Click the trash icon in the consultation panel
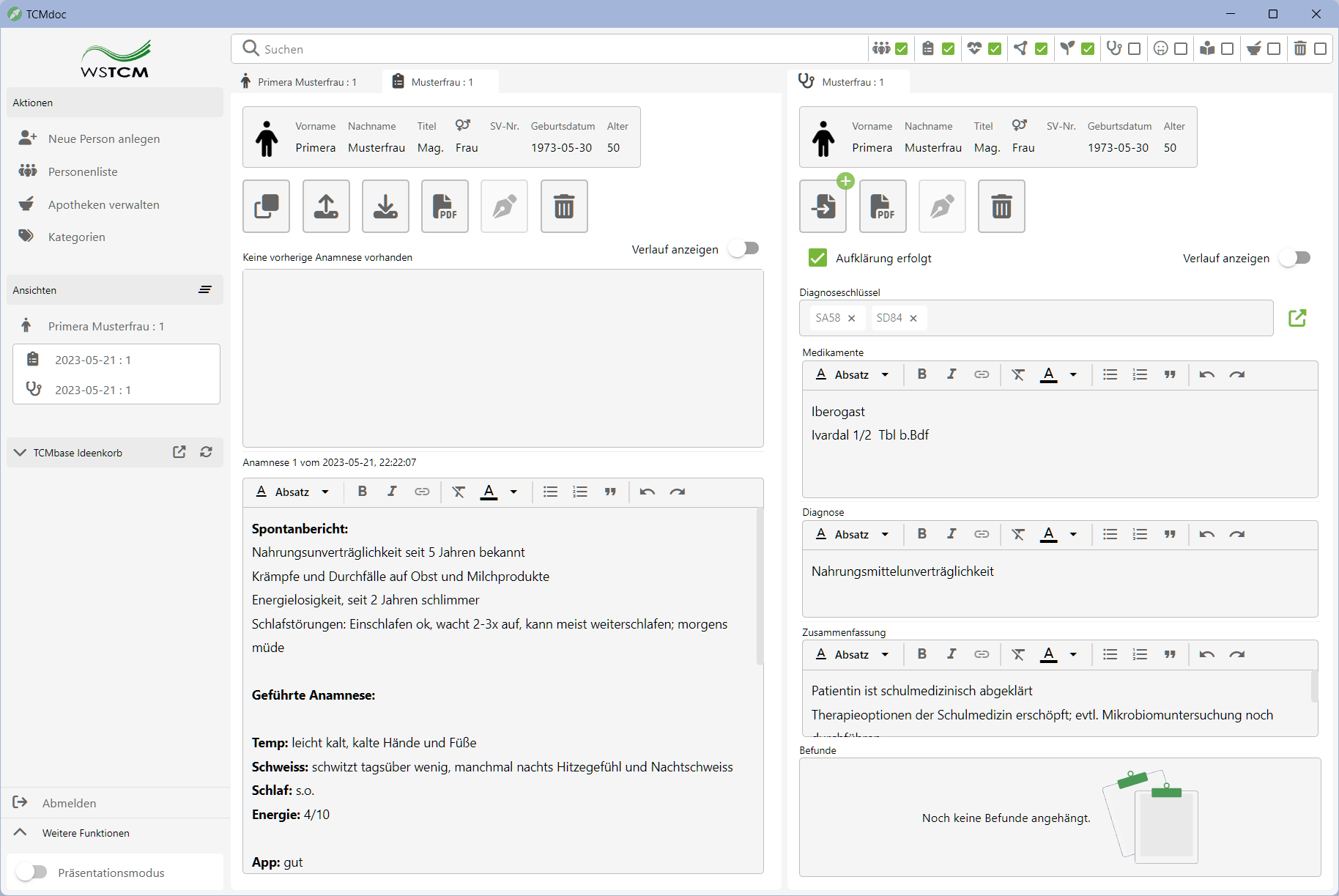 pyautogui.click(x=1001, y=207)
